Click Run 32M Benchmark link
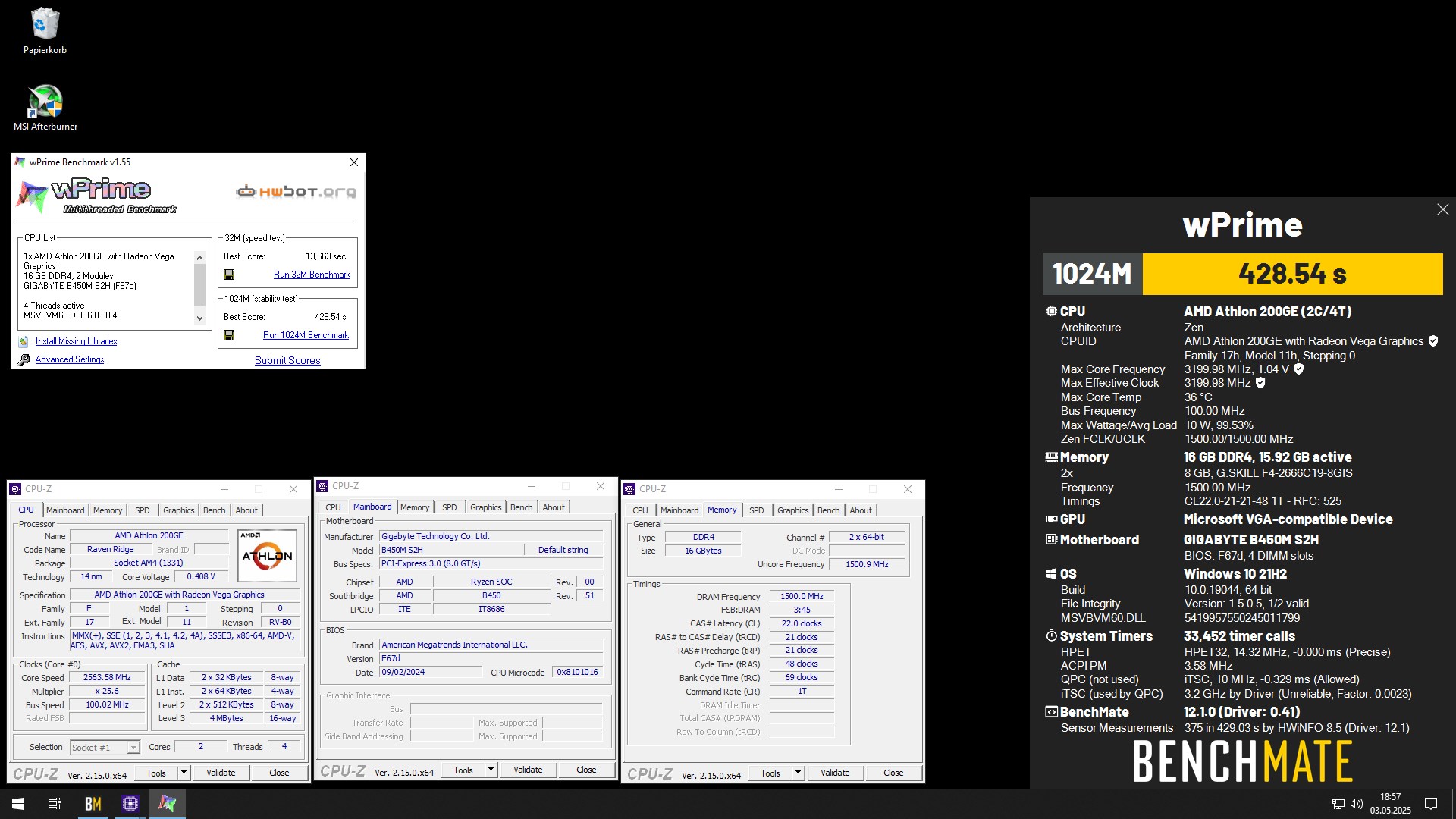The width and height of the screenshot is (1456, 819). click(x=312, y=275)
